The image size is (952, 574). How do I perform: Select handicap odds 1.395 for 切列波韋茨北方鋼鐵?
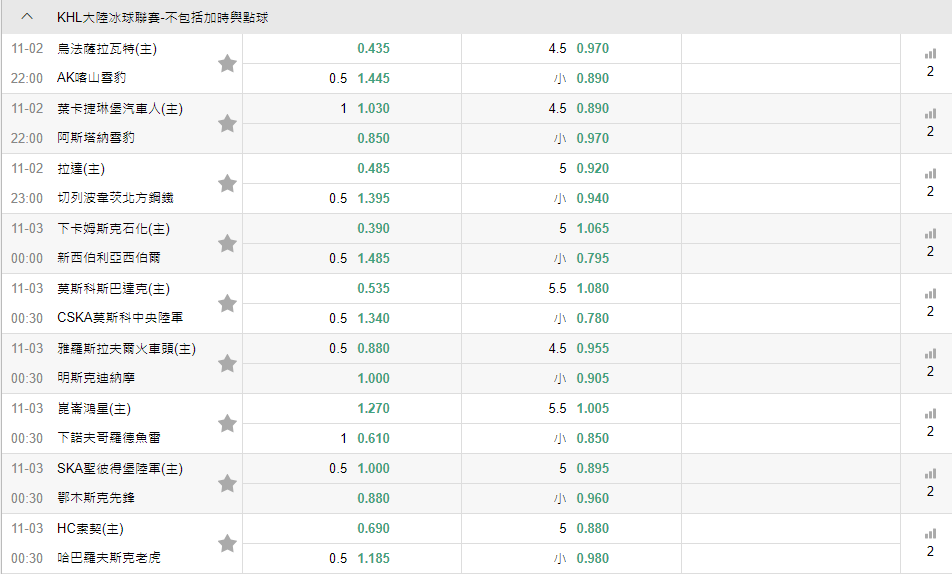point(373,199)
